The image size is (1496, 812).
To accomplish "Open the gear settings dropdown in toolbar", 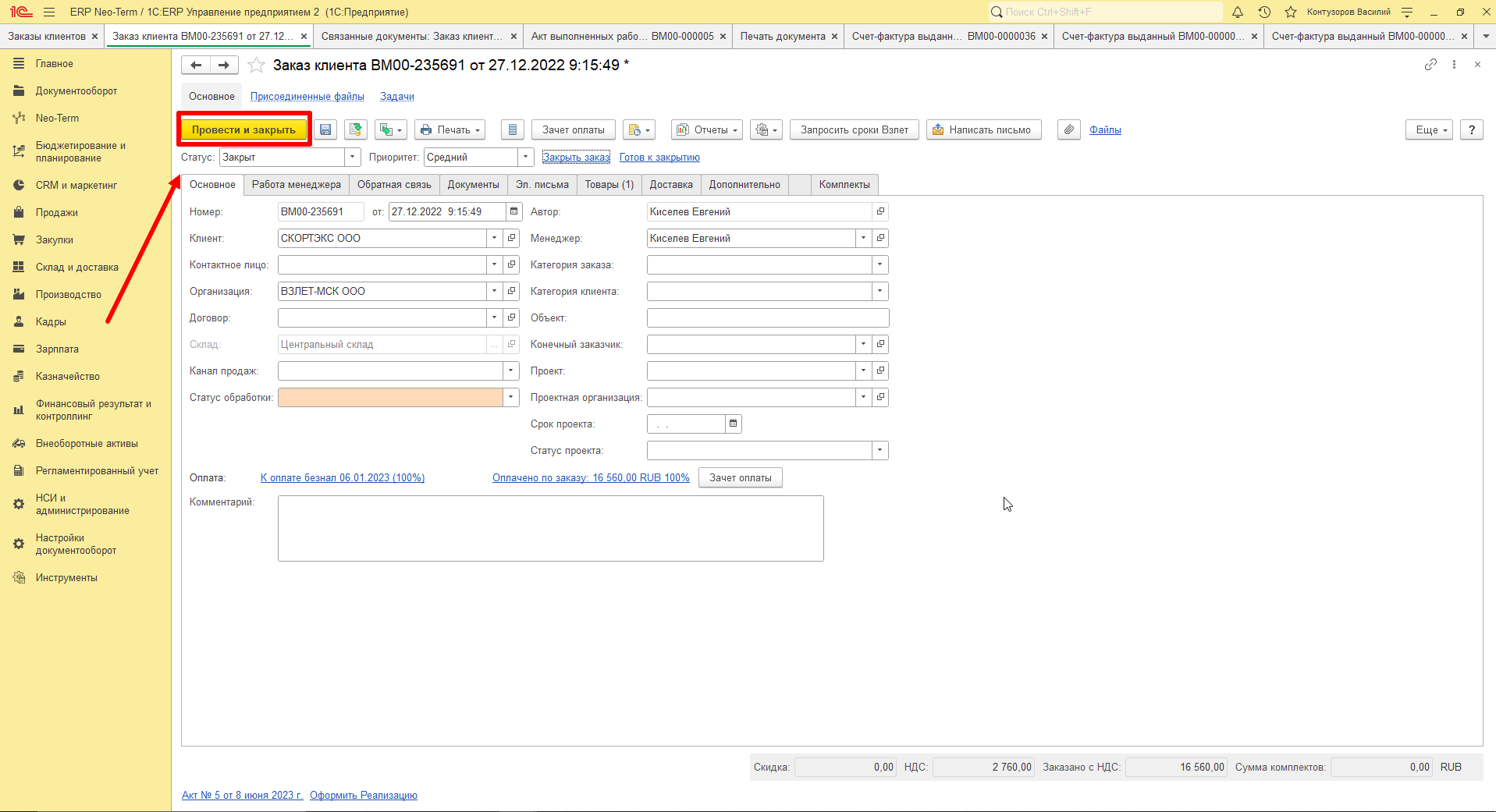I will coord(766,130).
